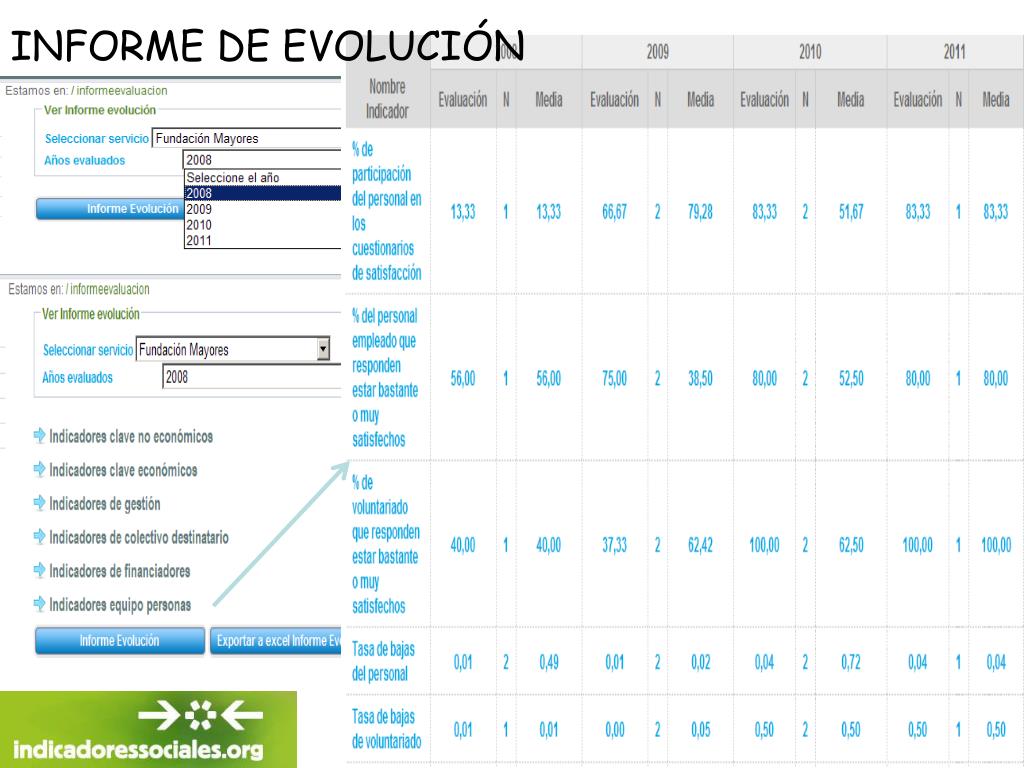Viewport: 1024px width, 768px height.
Task: Click arrow icon beside Indicadores de gestión
Action: 39,503
